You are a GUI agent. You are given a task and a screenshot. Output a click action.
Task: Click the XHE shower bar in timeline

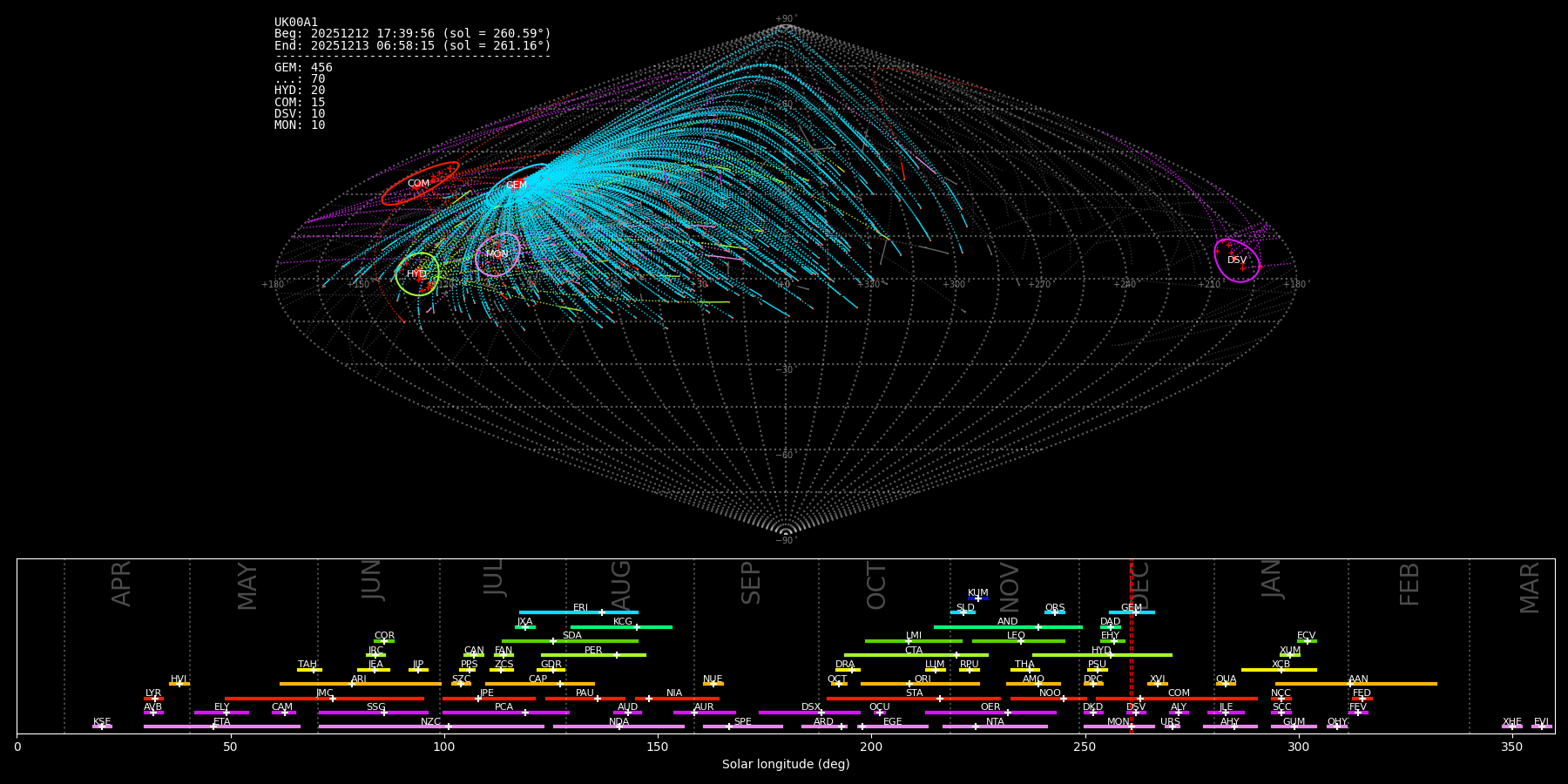click(1512, 727)
